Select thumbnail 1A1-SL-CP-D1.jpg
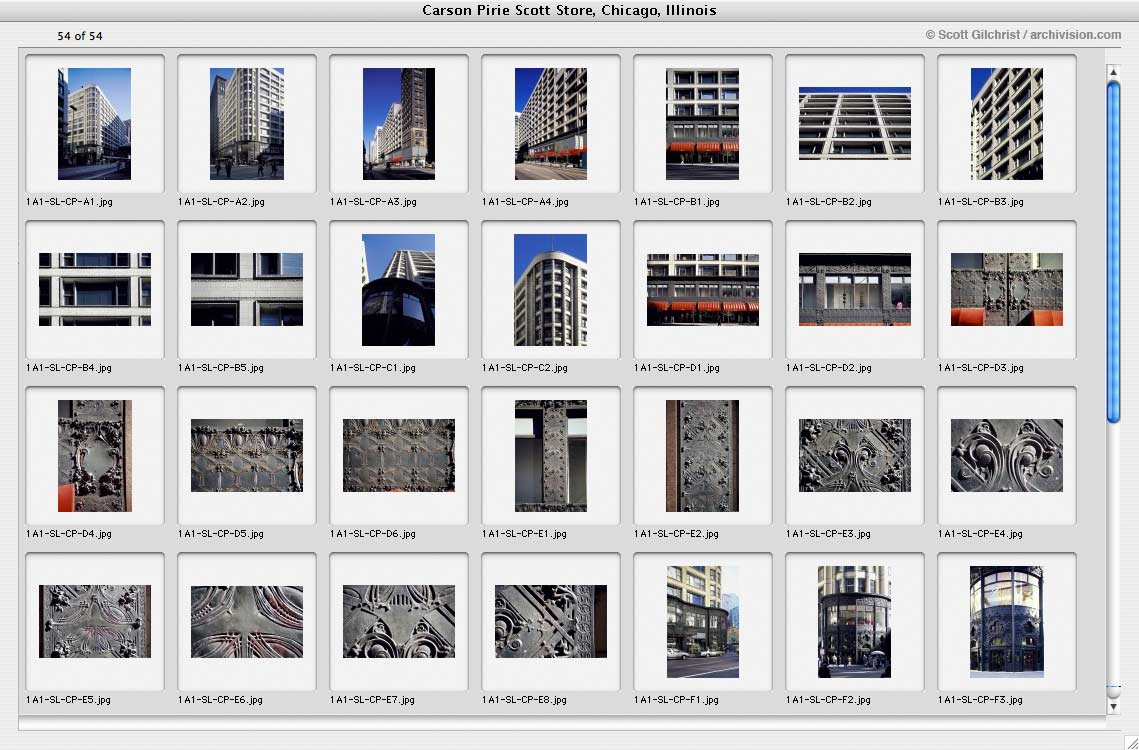 [x=702, y=289]
